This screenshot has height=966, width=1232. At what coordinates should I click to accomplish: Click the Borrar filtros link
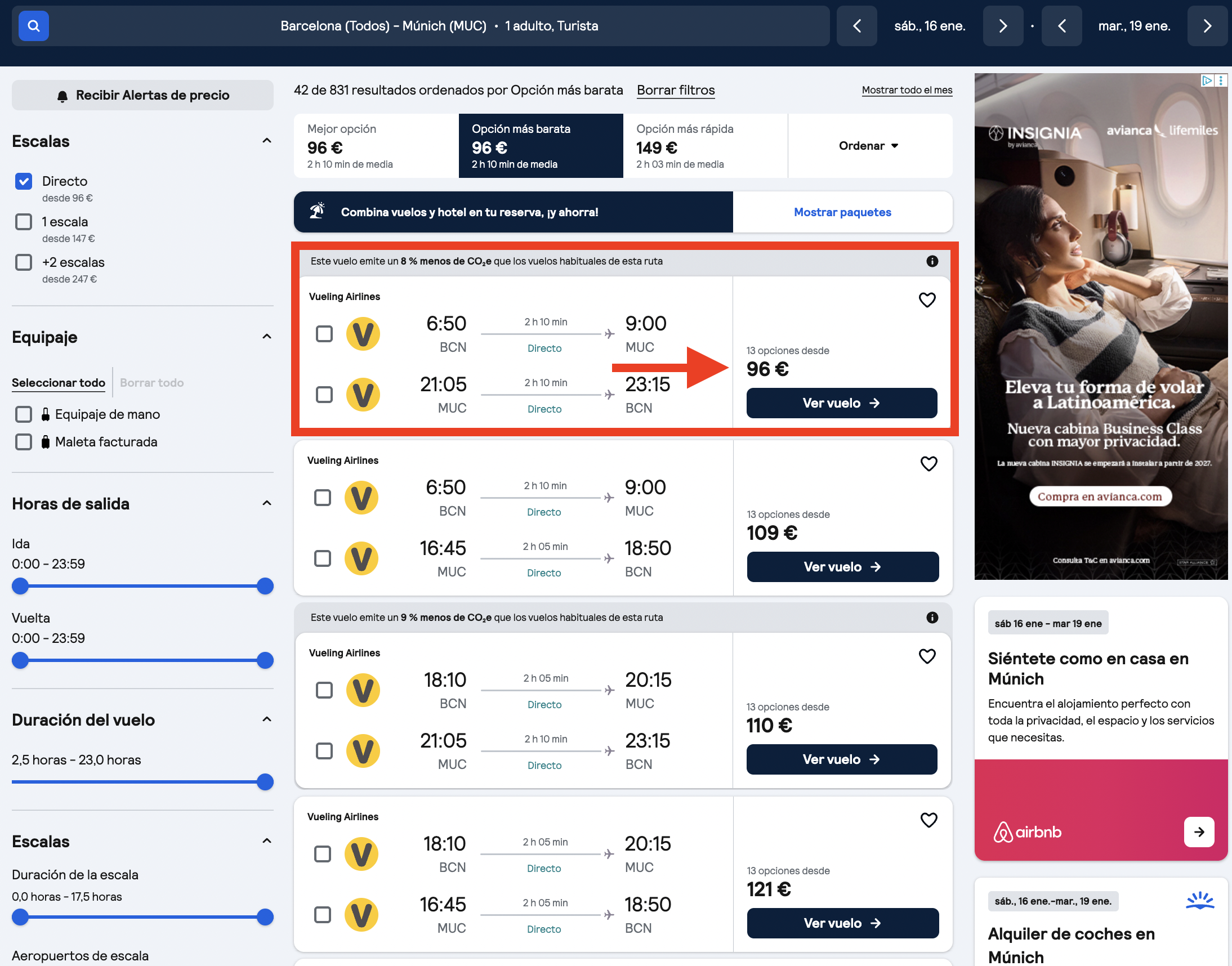[675, 91]
